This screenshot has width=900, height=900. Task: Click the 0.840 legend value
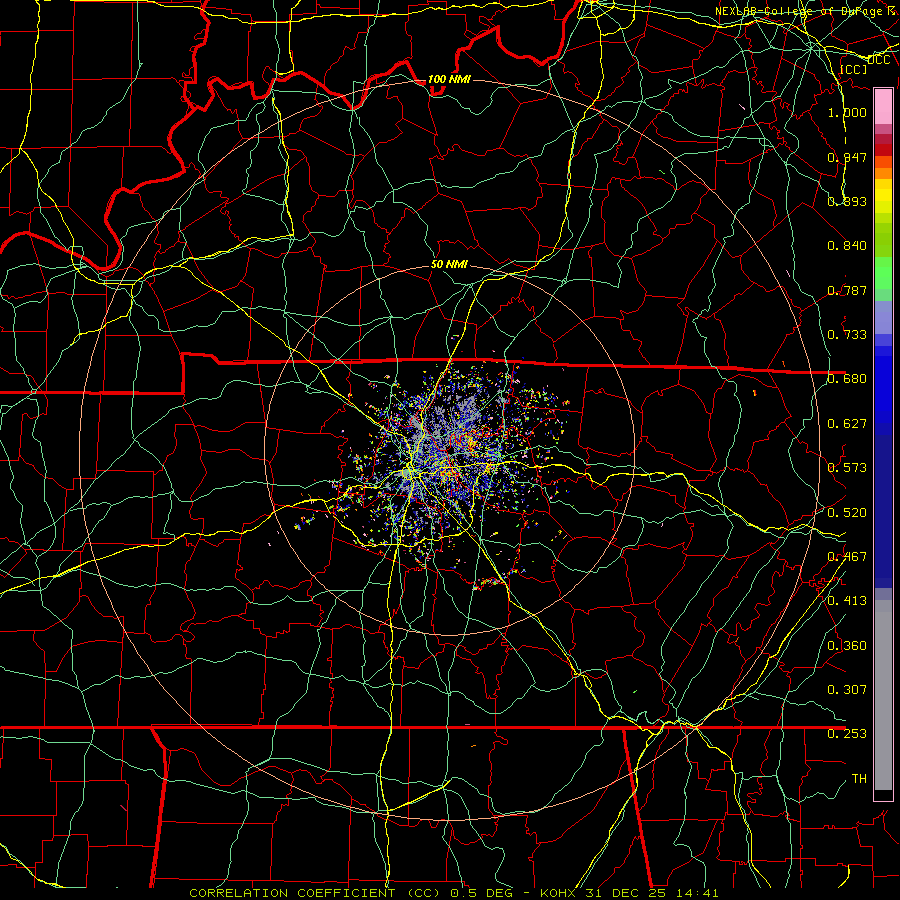(x=847, y=246)
